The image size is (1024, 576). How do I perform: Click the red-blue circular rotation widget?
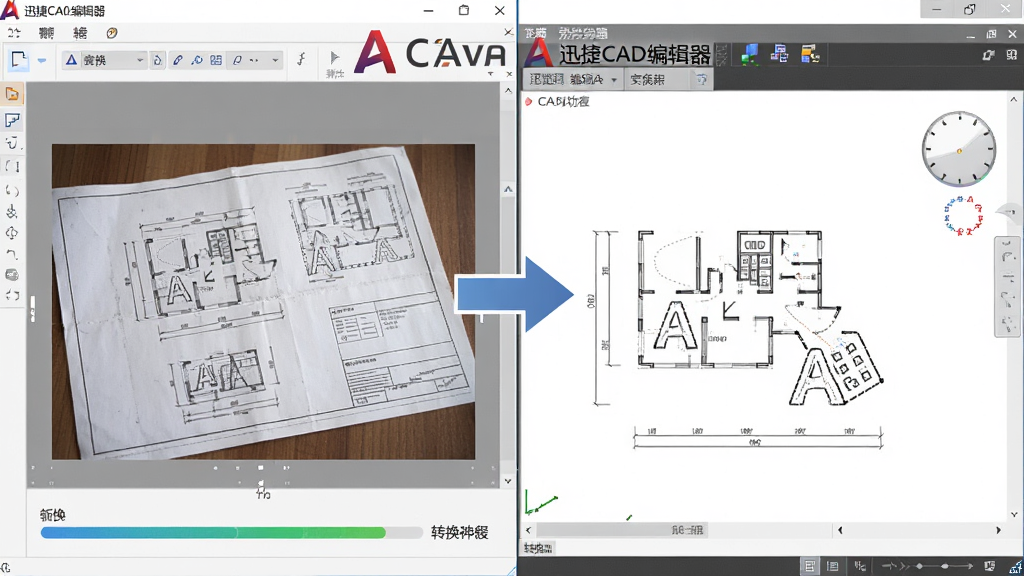(x=963, y=216)
